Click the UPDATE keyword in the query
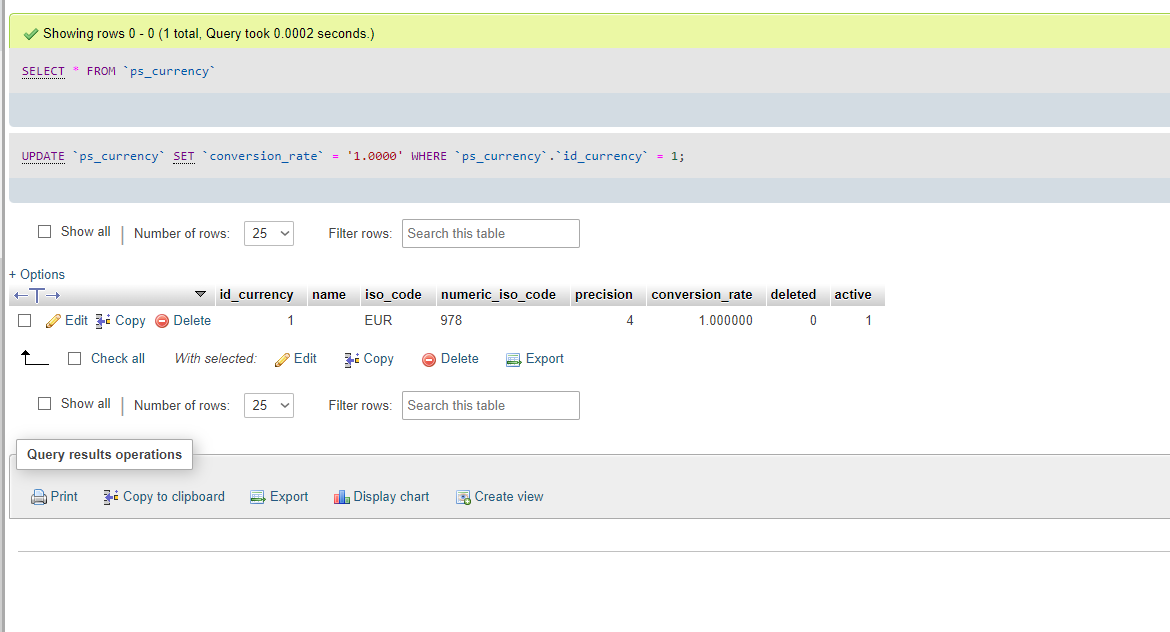 pyautogui.click(x=43, y=156)
